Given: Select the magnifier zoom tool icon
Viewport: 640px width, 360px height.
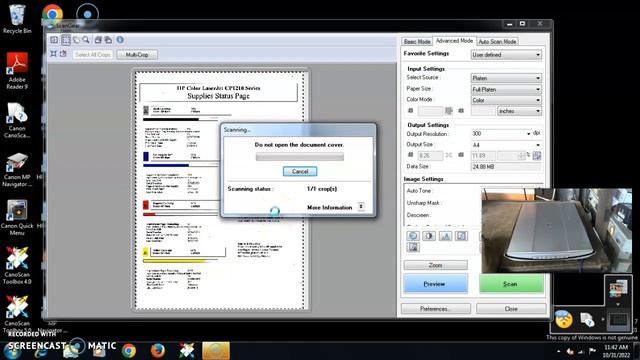Looking at the screenshot, I should pyautogui.click(x=86, y=40).
